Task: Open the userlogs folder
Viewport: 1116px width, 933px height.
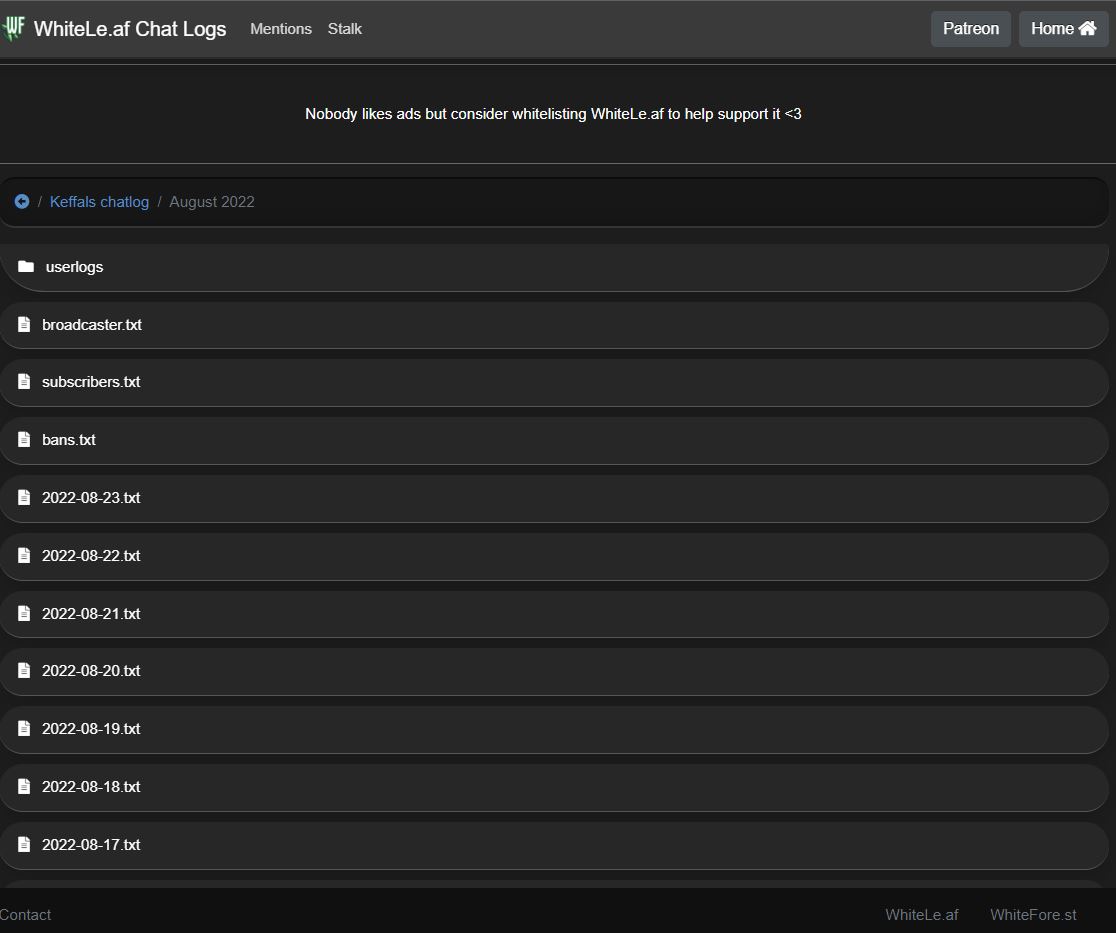Action: [554, 267]
